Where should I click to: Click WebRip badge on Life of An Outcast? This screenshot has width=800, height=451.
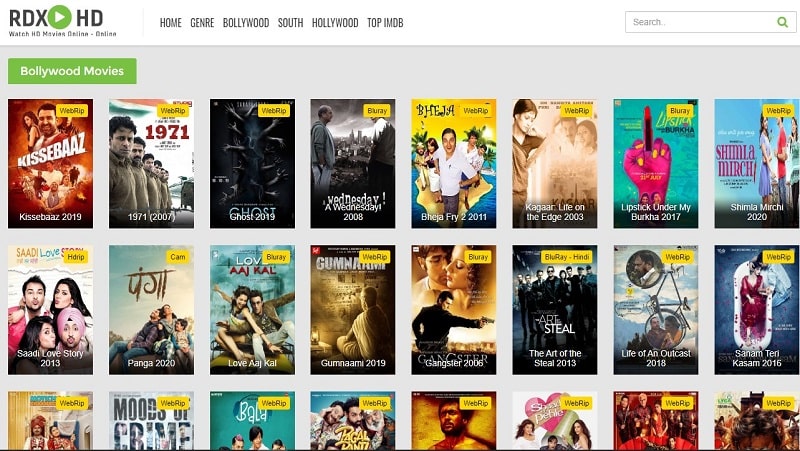678,257
